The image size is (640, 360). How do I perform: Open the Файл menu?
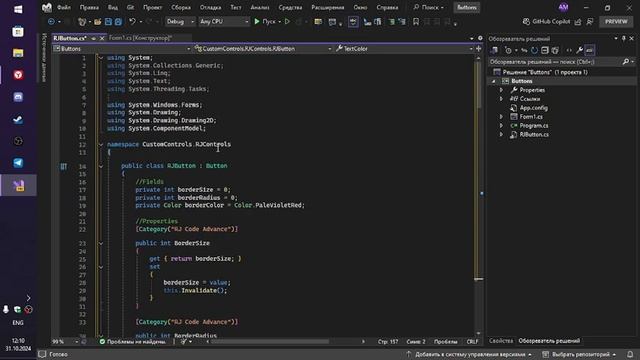[64, 7]
